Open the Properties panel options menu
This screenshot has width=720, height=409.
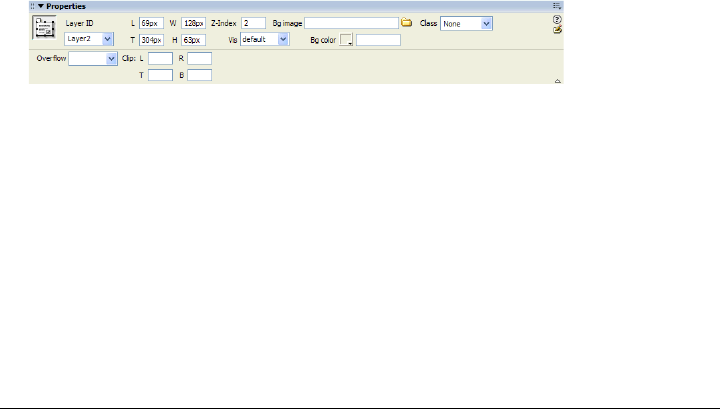pyautogui.click(x=557, y=6)
